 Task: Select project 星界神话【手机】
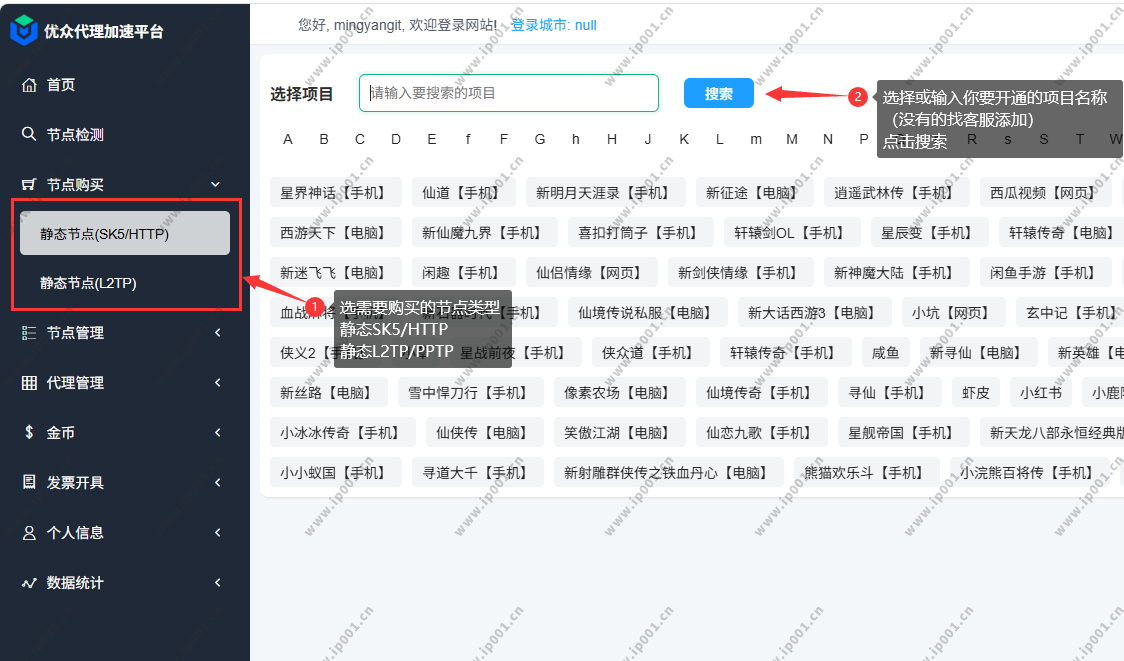click(x=335, y=193)
